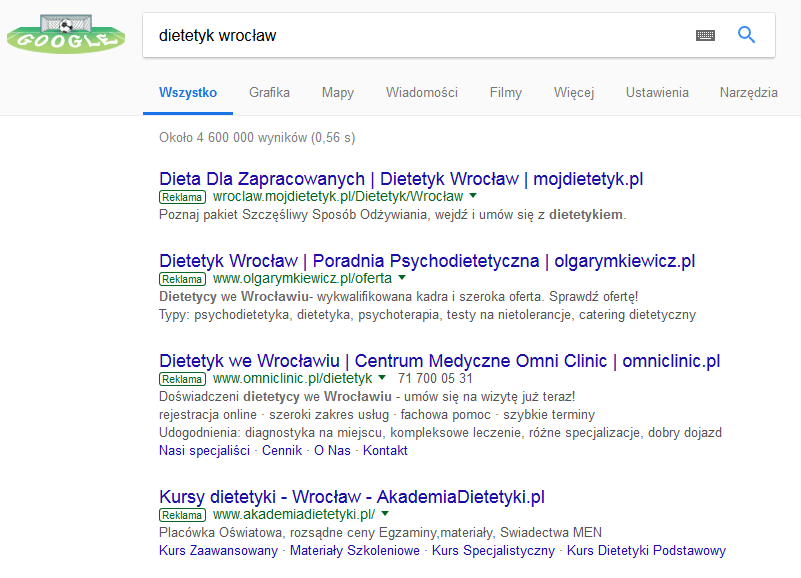Open the Filmy tab
This screenshot has width=801, height=578.
(506, 93)
